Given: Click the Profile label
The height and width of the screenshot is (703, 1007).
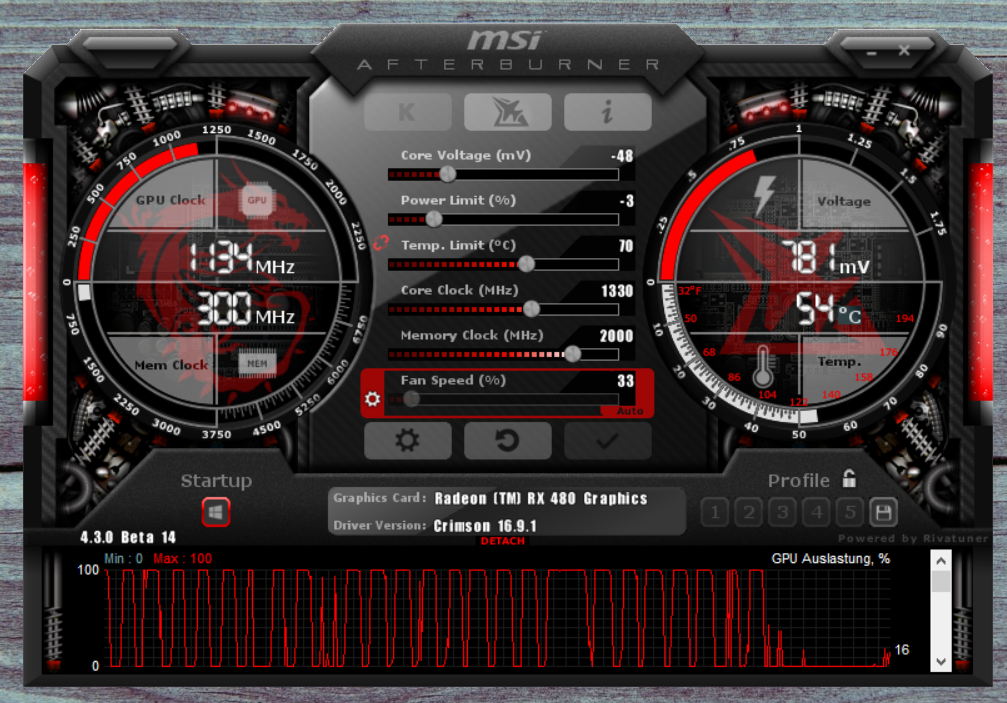Looking at the screenshot, I should tap(798, 480).
